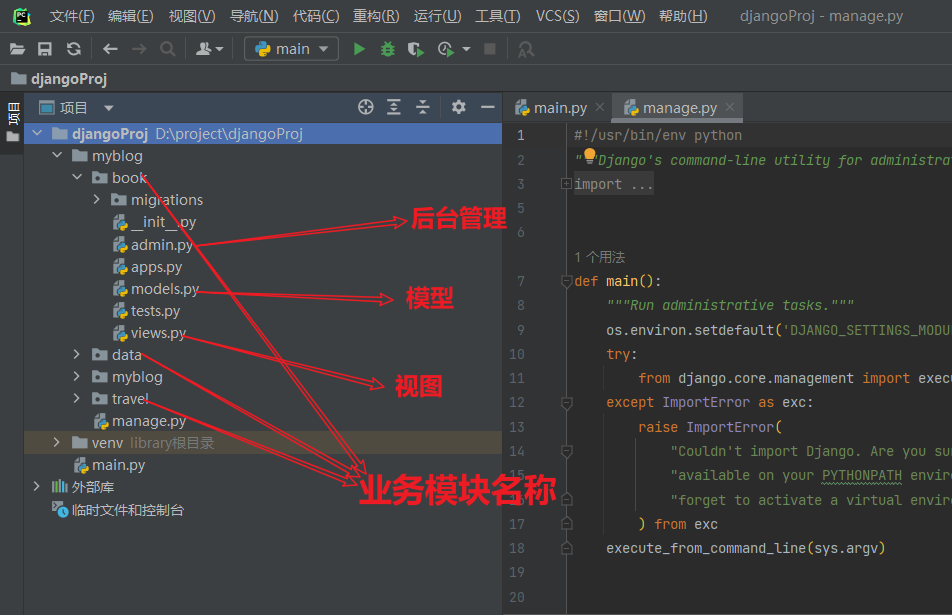Screen dimensions: 952x615
Task: Open the 运行(U) menu
Action: pos(437,16)
